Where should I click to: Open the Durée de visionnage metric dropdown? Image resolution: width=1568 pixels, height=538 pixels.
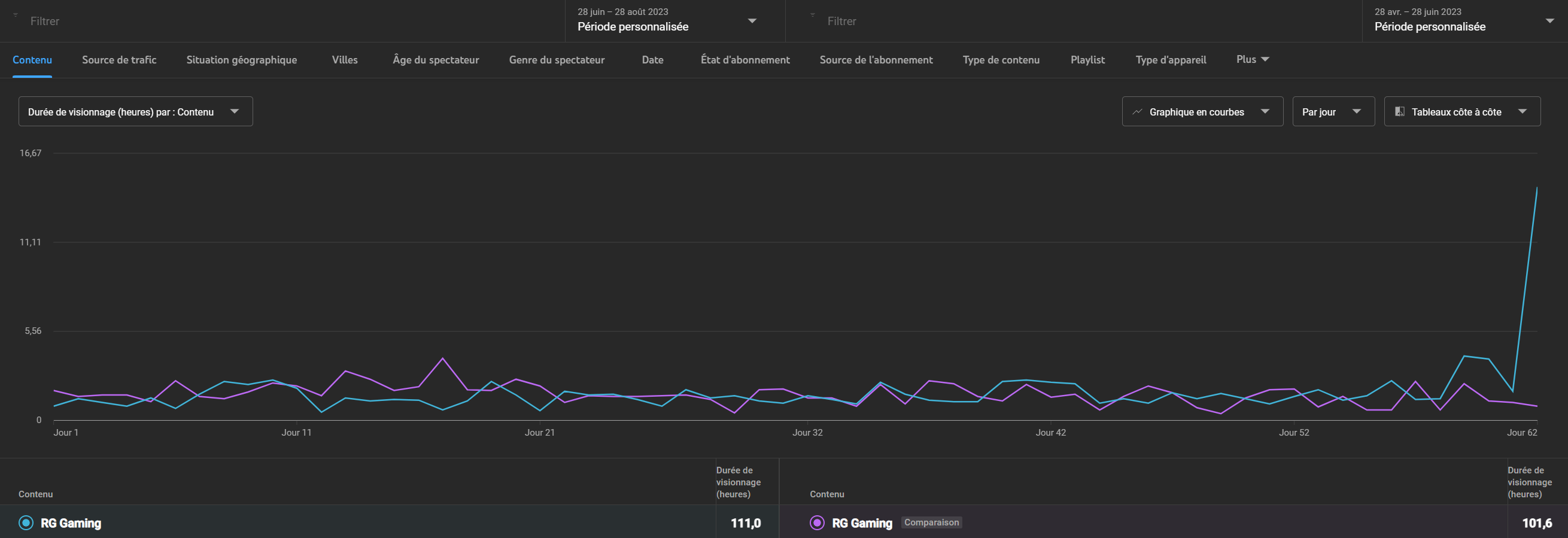click(x=136, y=111)
